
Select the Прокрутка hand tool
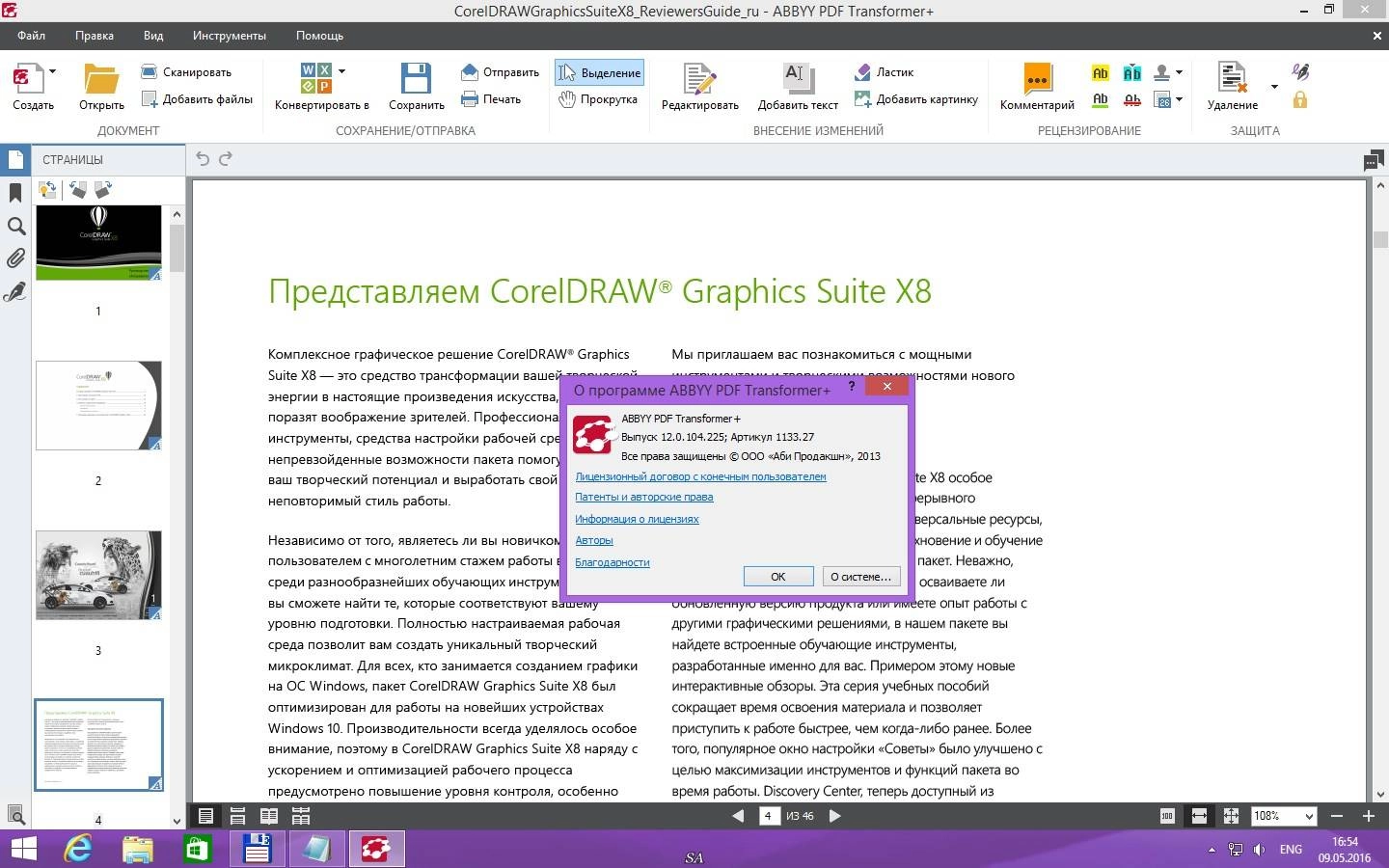tap(598, 98)
